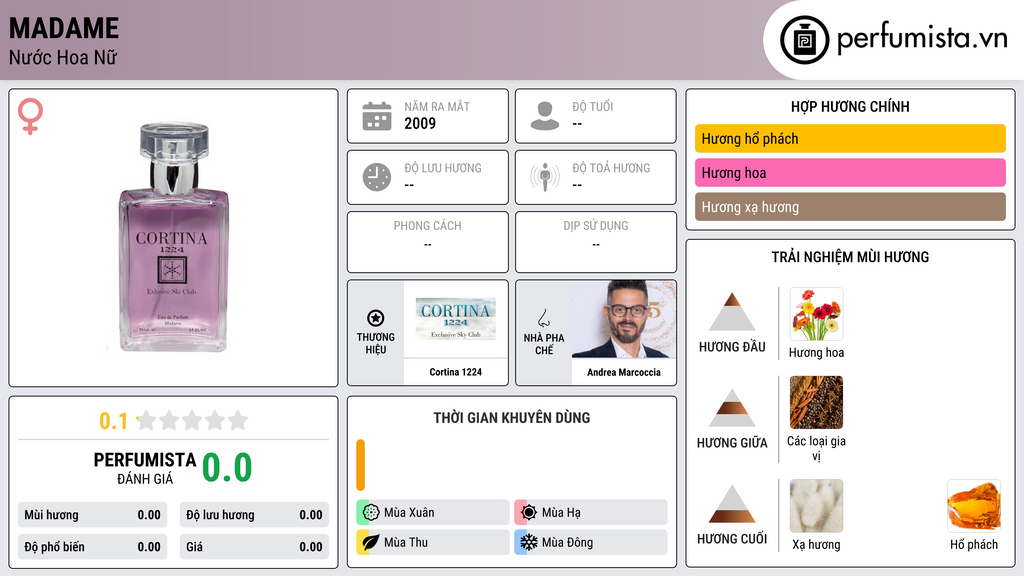Click the clock icon beside Độ lưu hương
1024x576 pixels.
click(x=377, y=177)
